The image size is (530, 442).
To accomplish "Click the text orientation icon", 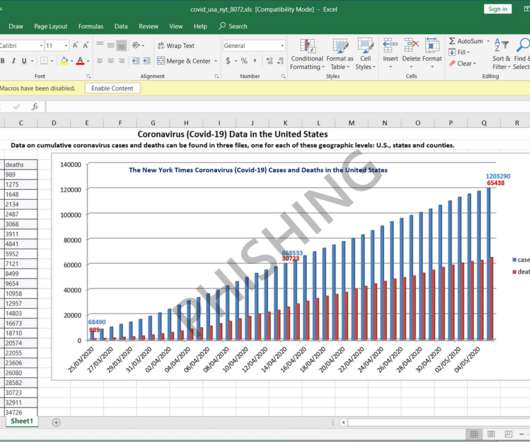I will 137,45.
